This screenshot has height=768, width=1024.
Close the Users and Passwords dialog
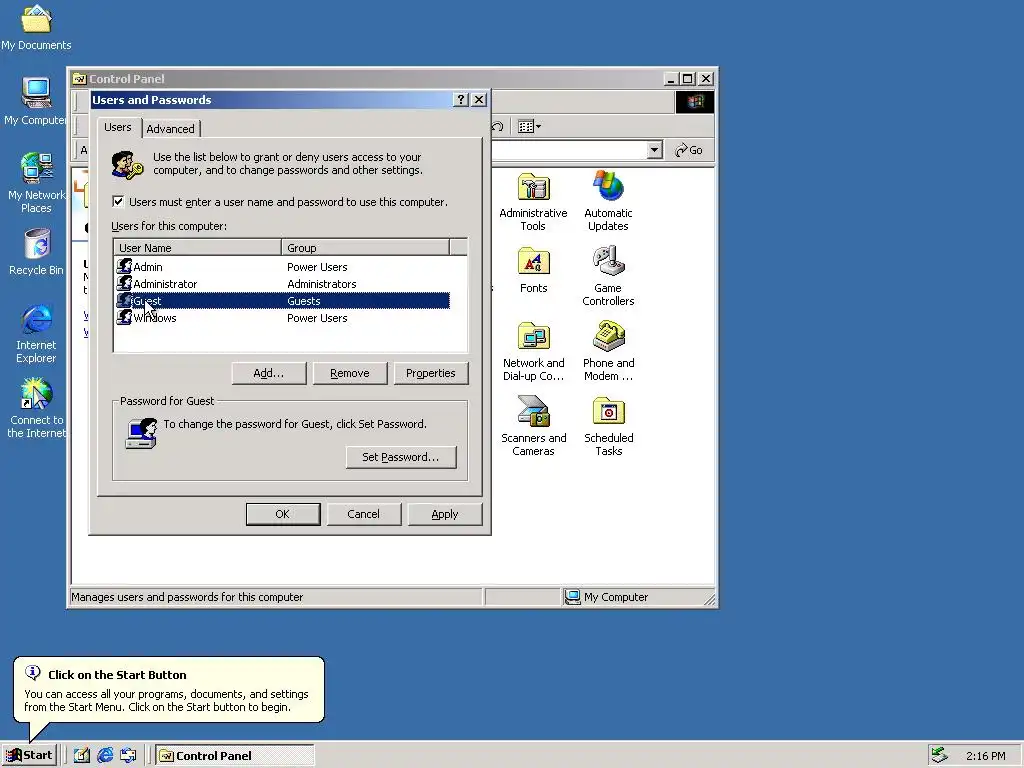click(x=479, y=99)
